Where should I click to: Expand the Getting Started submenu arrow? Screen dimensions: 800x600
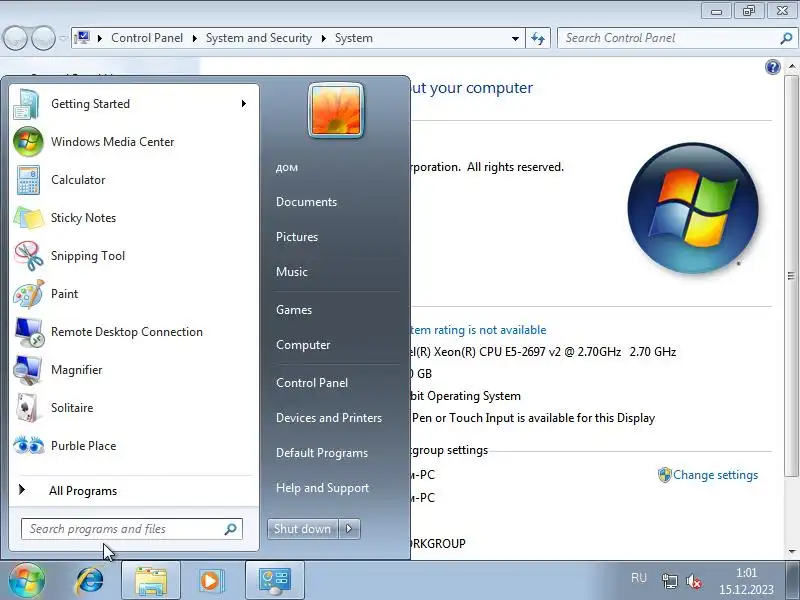click(x=244, y=104)
